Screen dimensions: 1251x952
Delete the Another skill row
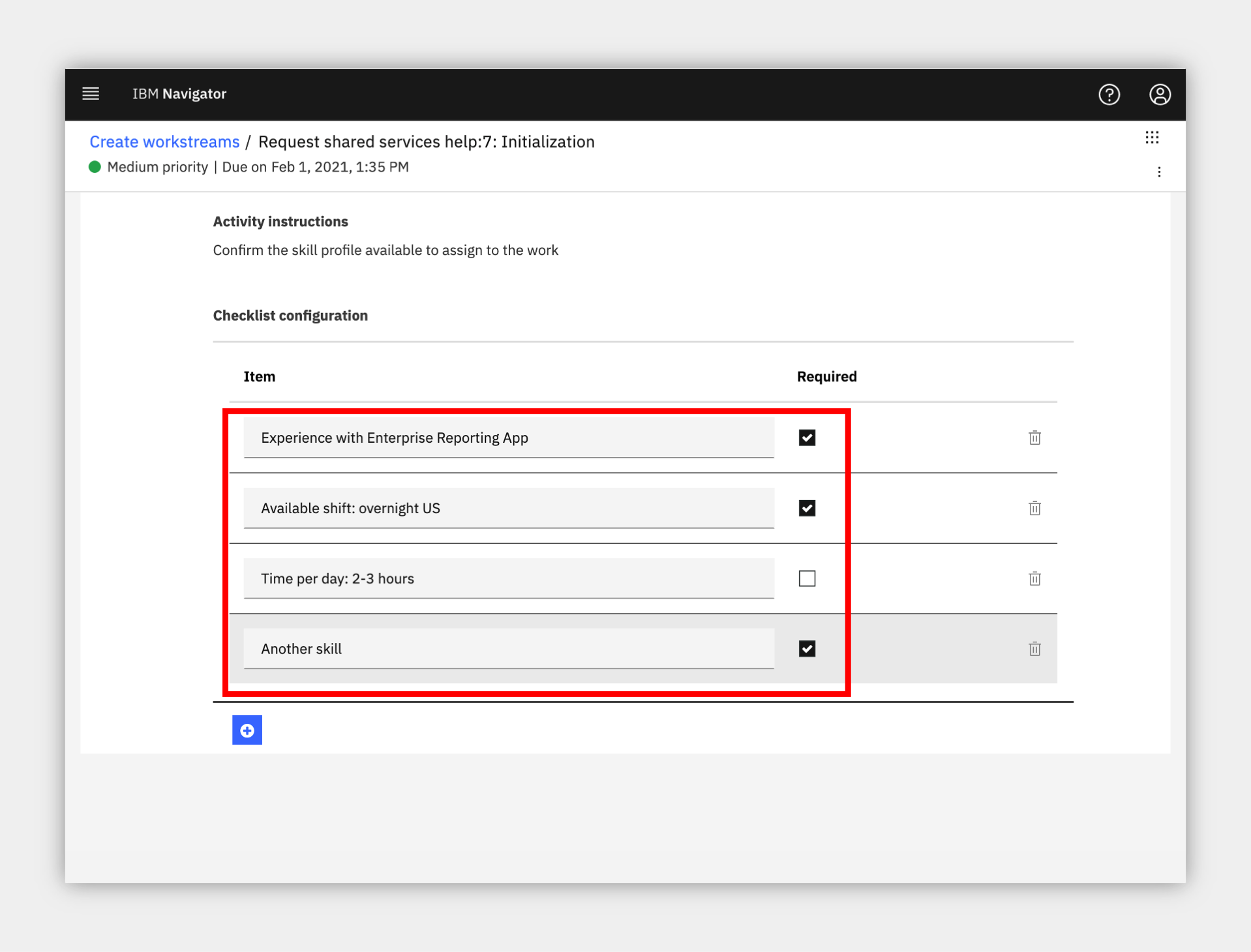(1034, 649)
